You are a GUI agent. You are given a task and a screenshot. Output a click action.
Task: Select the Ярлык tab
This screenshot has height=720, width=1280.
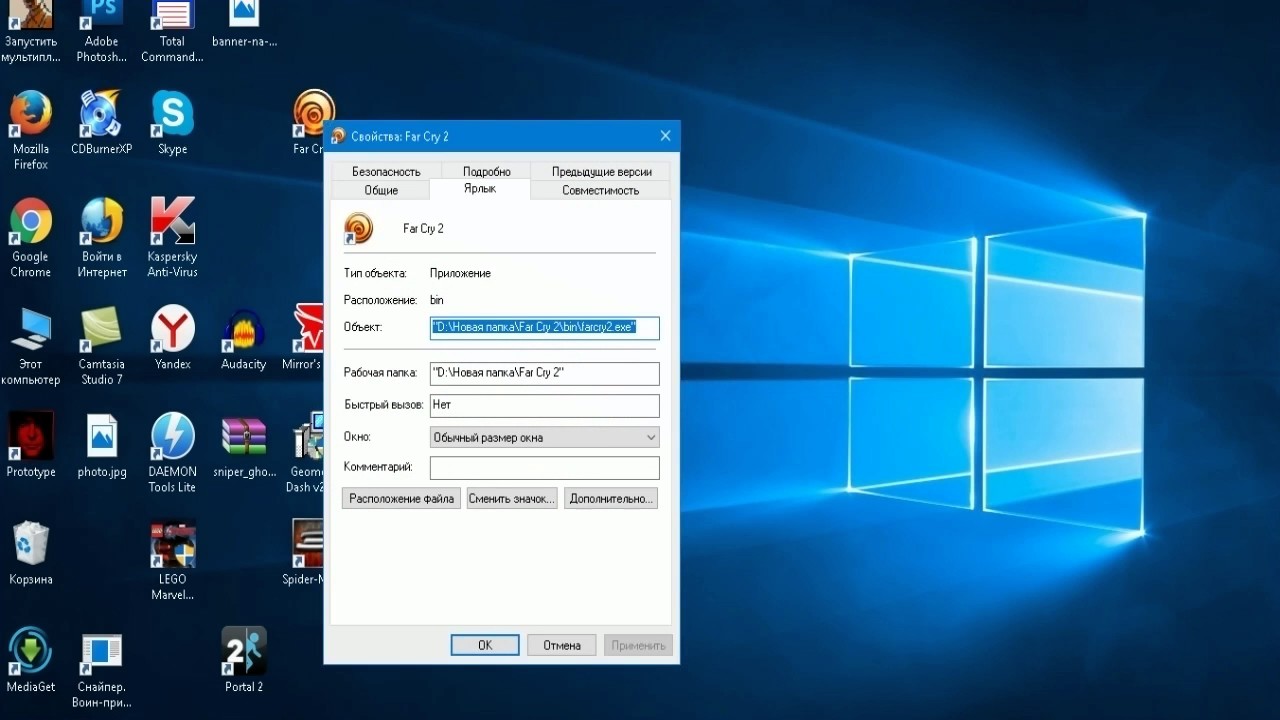(x=480, y=189)
